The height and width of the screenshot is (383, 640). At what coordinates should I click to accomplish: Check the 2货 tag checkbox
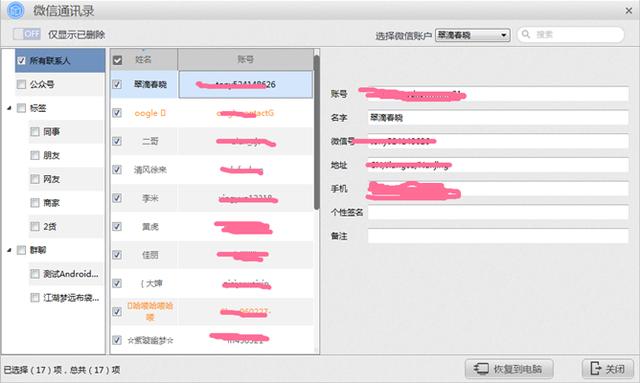35,227
